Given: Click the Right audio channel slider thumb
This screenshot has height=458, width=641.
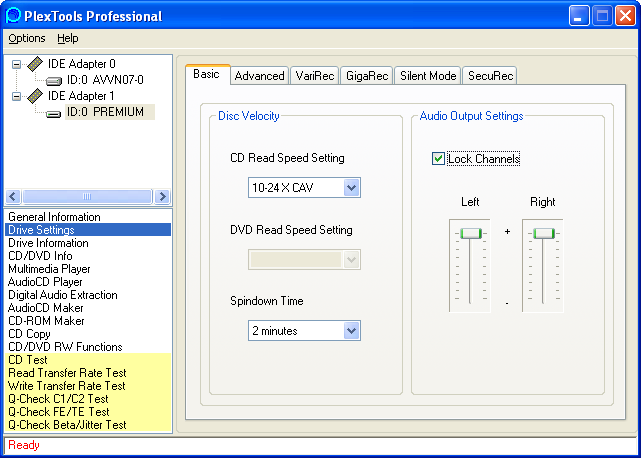Looking at the screenshot, I should 544,233.
